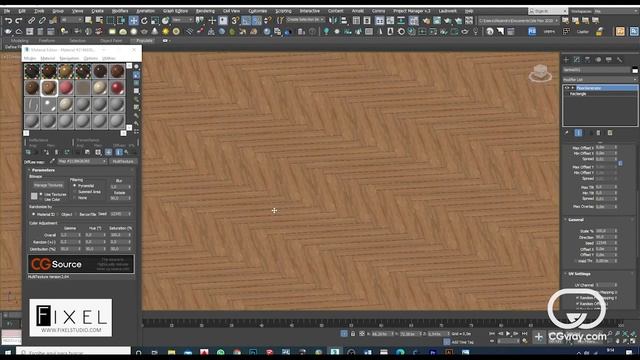The width and height of the screenshot is (640, 360).
Task: Open the Create Selection Set dropdown
Action: [x=305, y=20]
